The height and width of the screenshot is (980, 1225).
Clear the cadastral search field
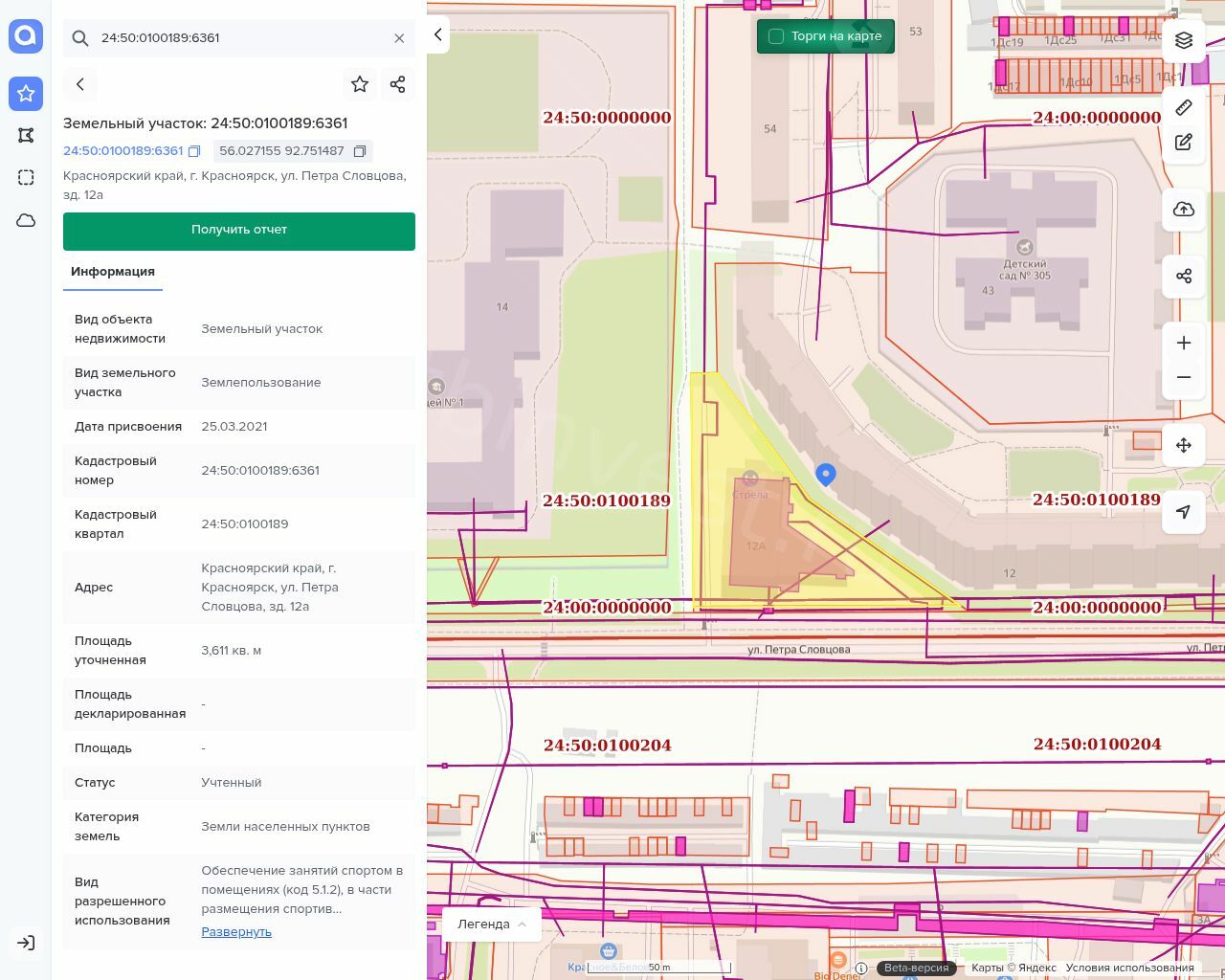coord(399,38)
